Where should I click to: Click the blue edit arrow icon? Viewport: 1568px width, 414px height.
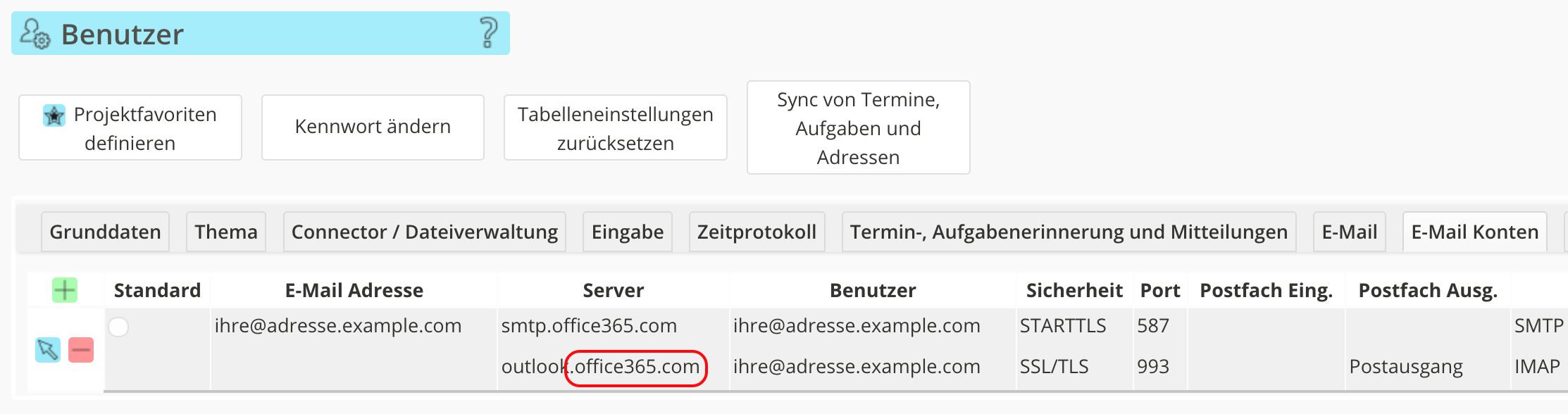point(48,350)
